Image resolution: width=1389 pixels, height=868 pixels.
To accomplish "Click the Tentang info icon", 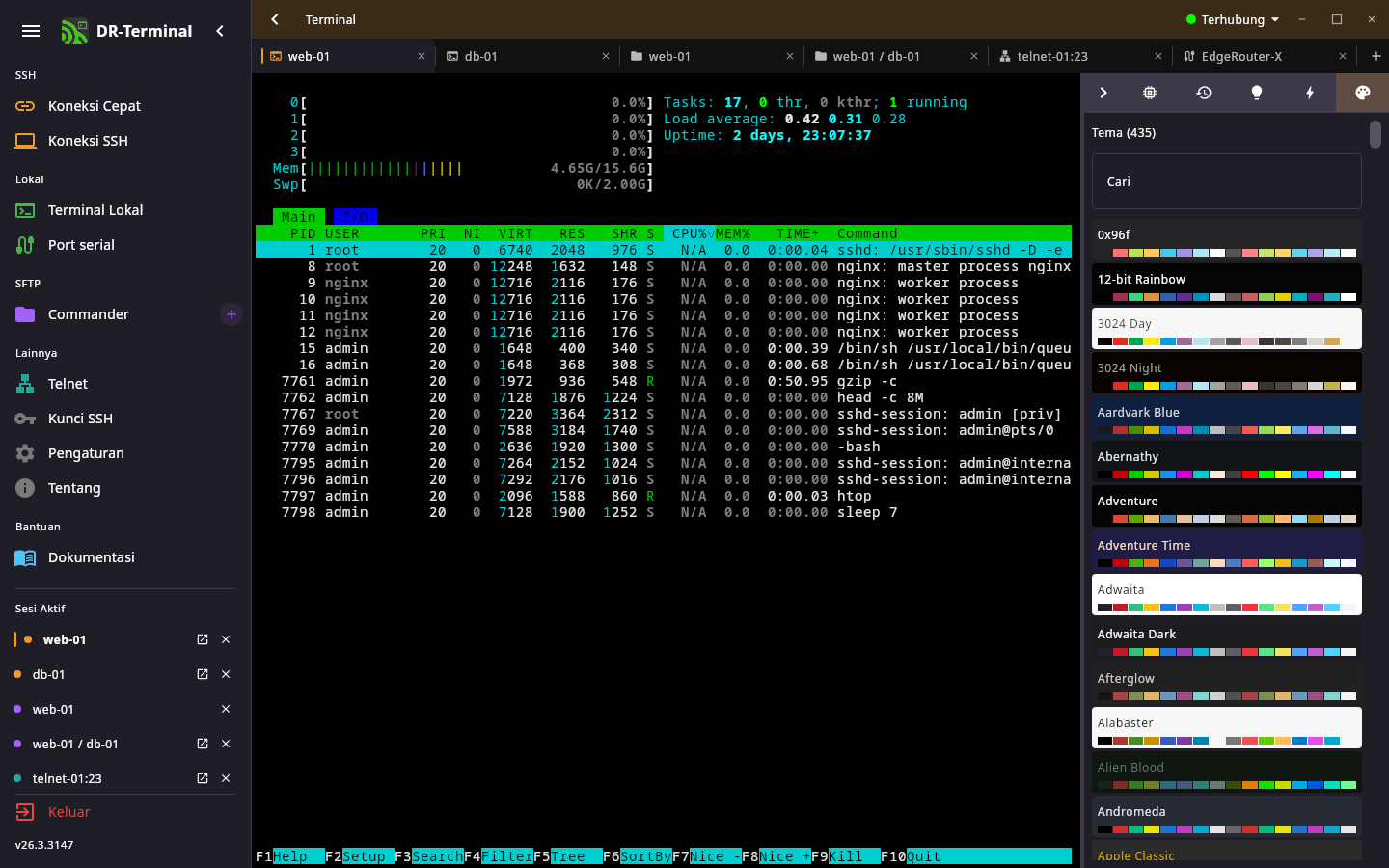I will click(25, 488).
